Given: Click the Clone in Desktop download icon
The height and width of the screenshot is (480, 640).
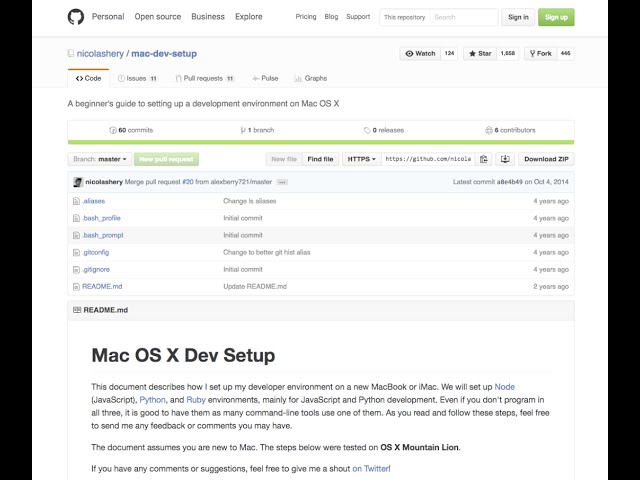Looking at the screenshot, I should coord(505,159).
